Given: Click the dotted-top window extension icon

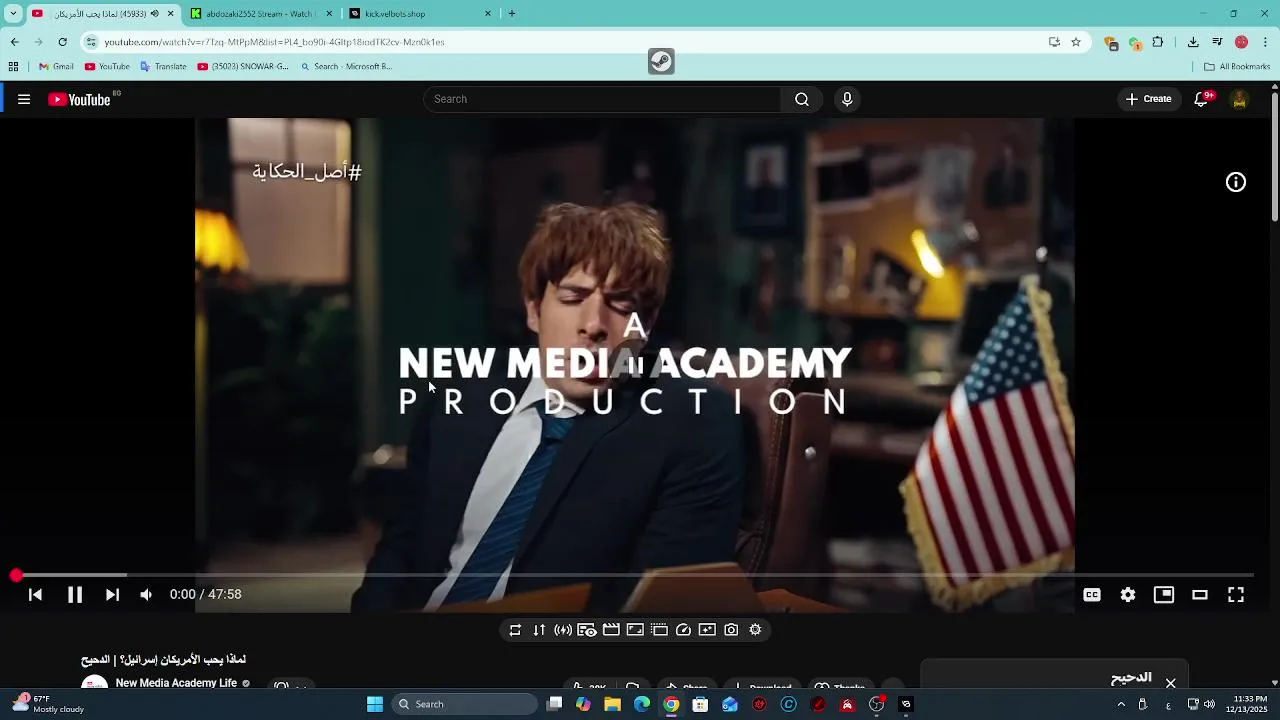Looking at the screenshot, I should [659, 630].
